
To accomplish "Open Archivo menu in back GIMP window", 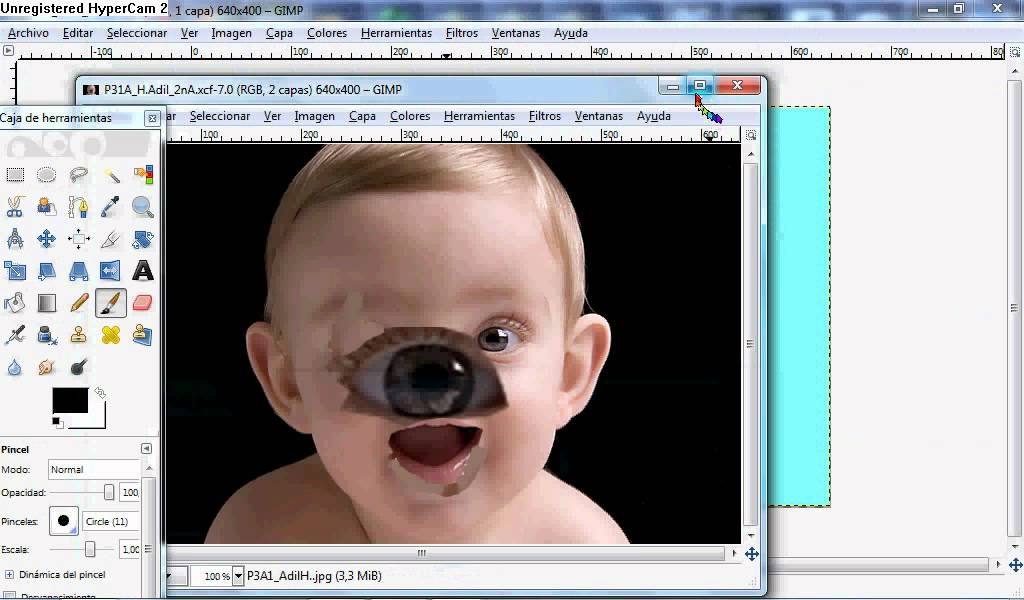I will click(28, 33).
